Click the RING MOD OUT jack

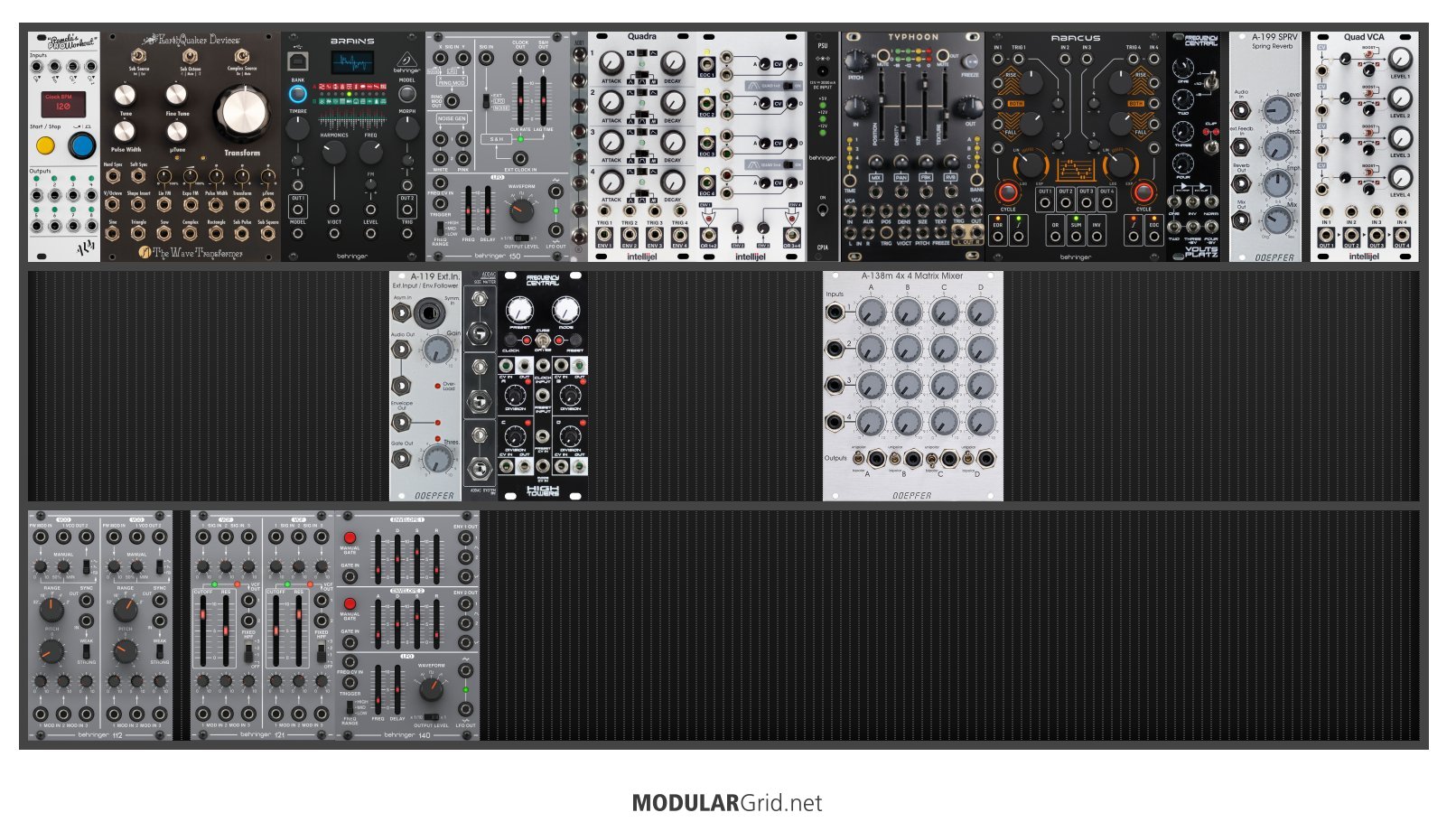pyautogui.click(x=452, y=101)
